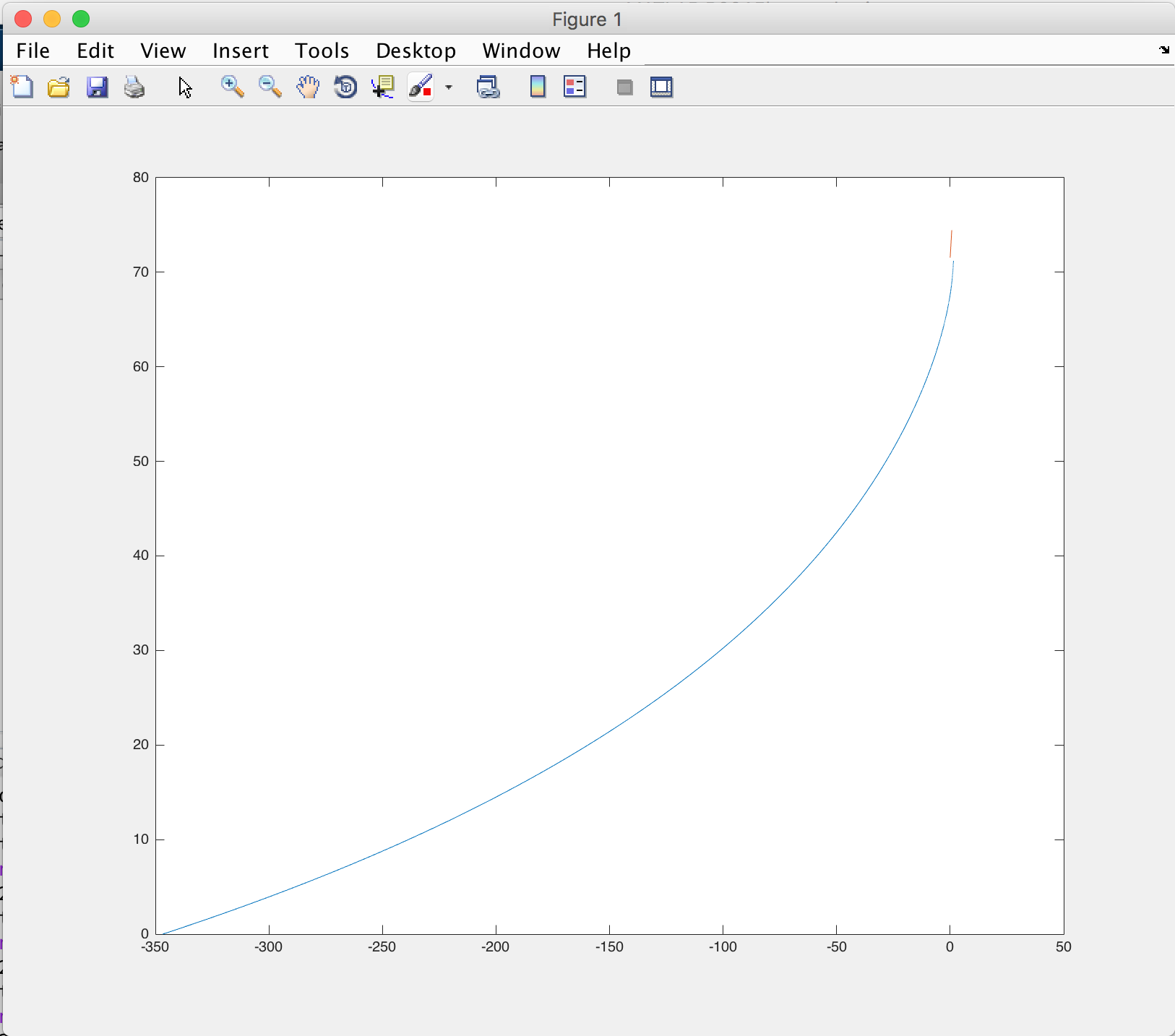Open the Tools menu

(322, 51)
